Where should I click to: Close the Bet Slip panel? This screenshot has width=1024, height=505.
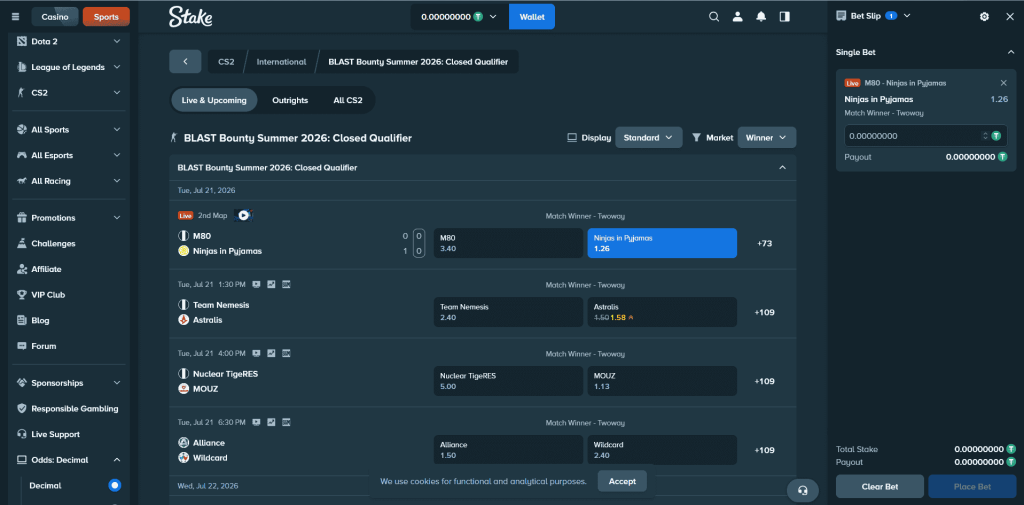(x=1009, y=17)
